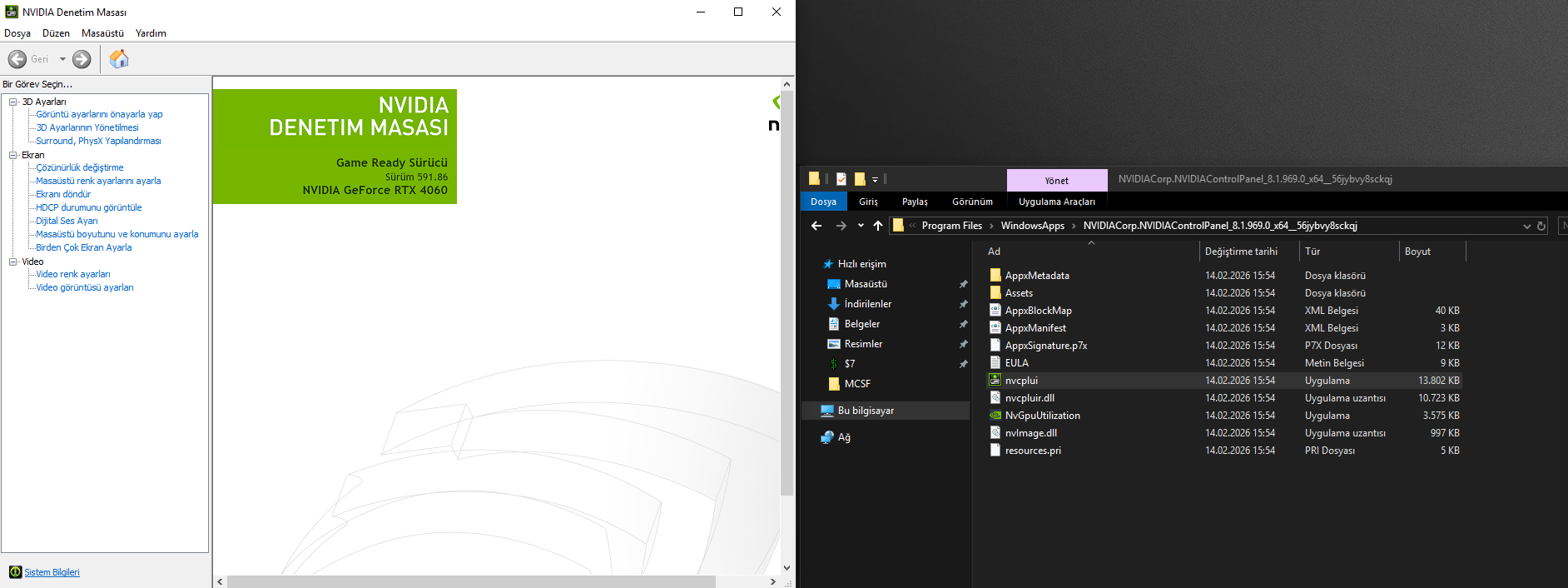Open the recent locations dropdown in Explorer

coord(861,226)
